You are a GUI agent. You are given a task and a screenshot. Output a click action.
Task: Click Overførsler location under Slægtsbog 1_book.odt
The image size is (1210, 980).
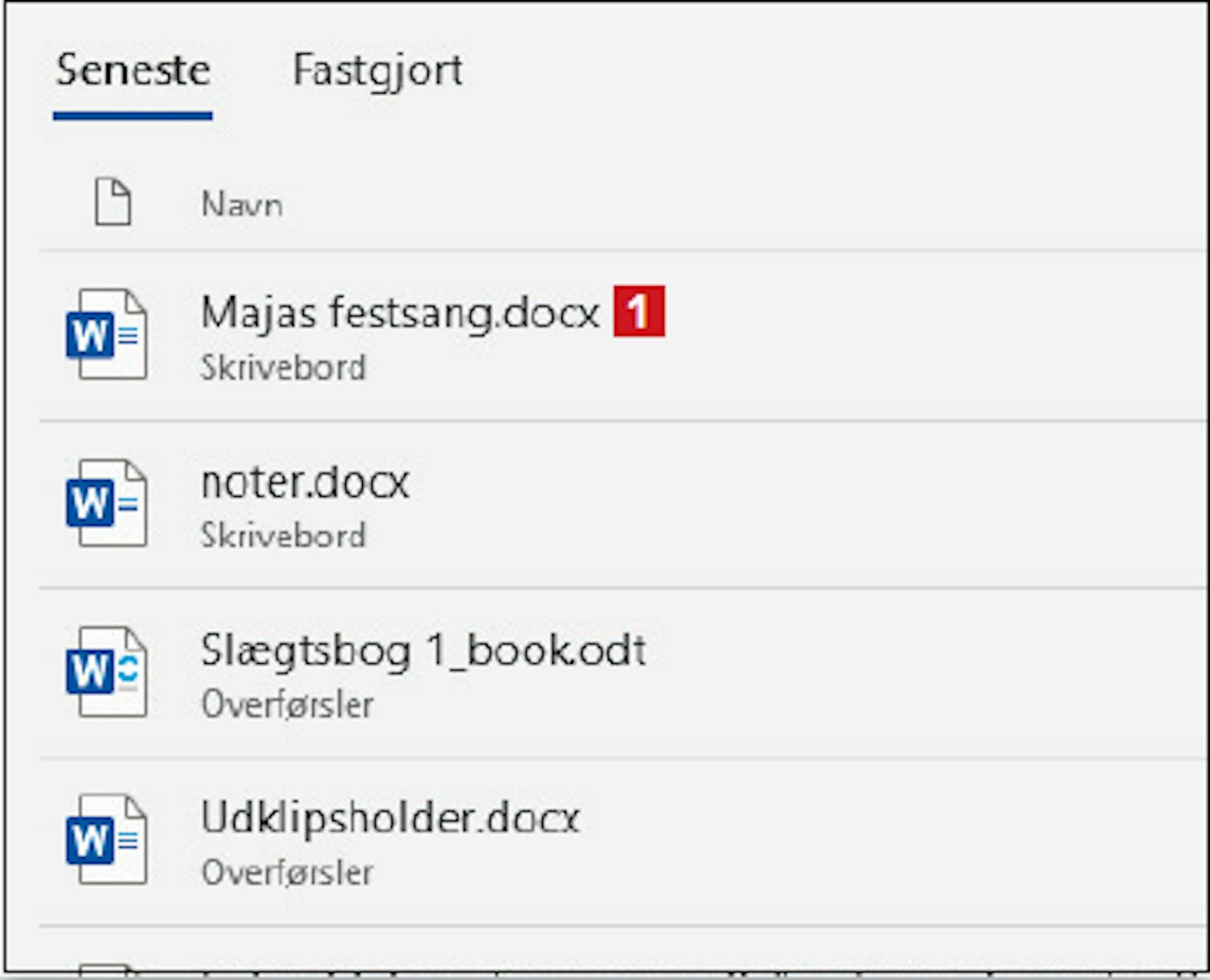coord(287,705)
